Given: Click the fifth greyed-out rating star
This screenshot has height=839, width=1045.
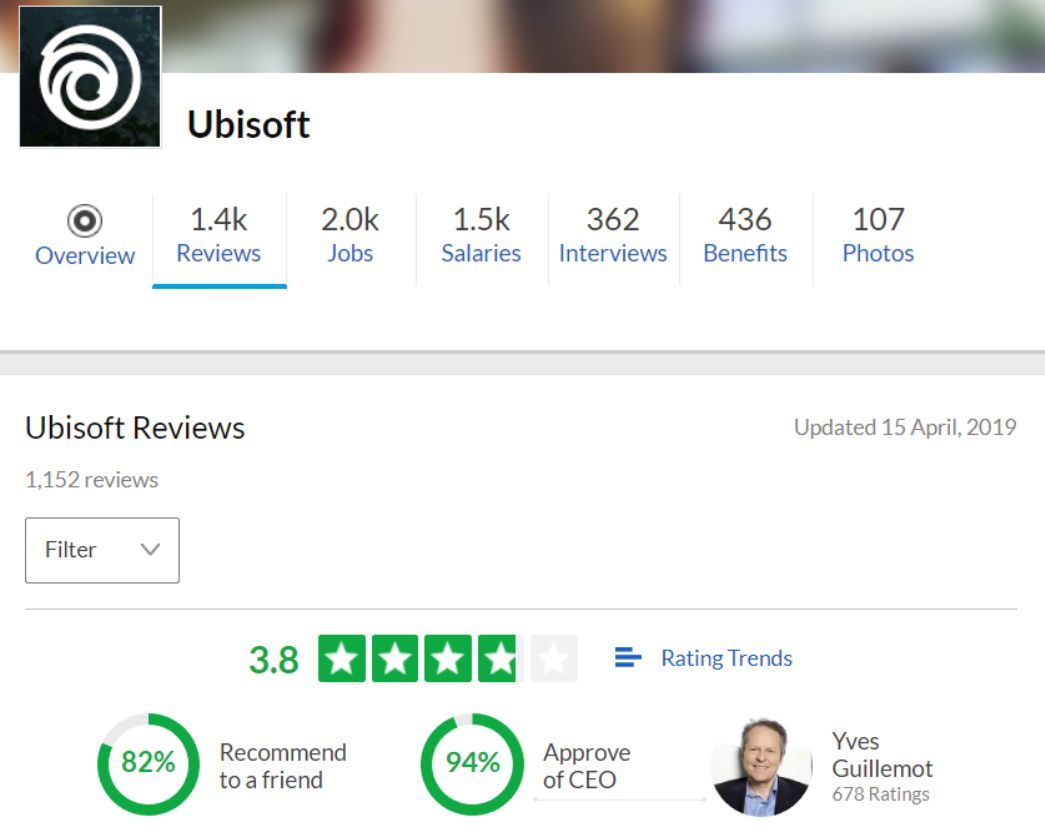Looking at the screenshot, I should point(554,659).
